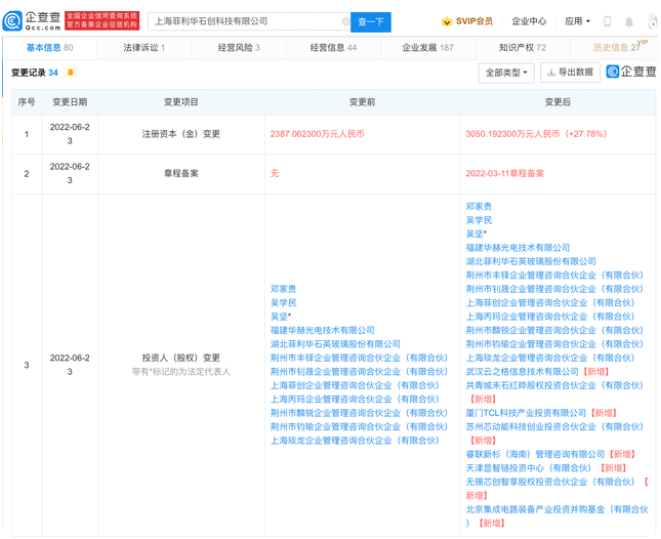The height and width of the screenshot is (539, 661).
Task: Open 吴学民 in the 变更后 column
Action: [x=478, y=220]
